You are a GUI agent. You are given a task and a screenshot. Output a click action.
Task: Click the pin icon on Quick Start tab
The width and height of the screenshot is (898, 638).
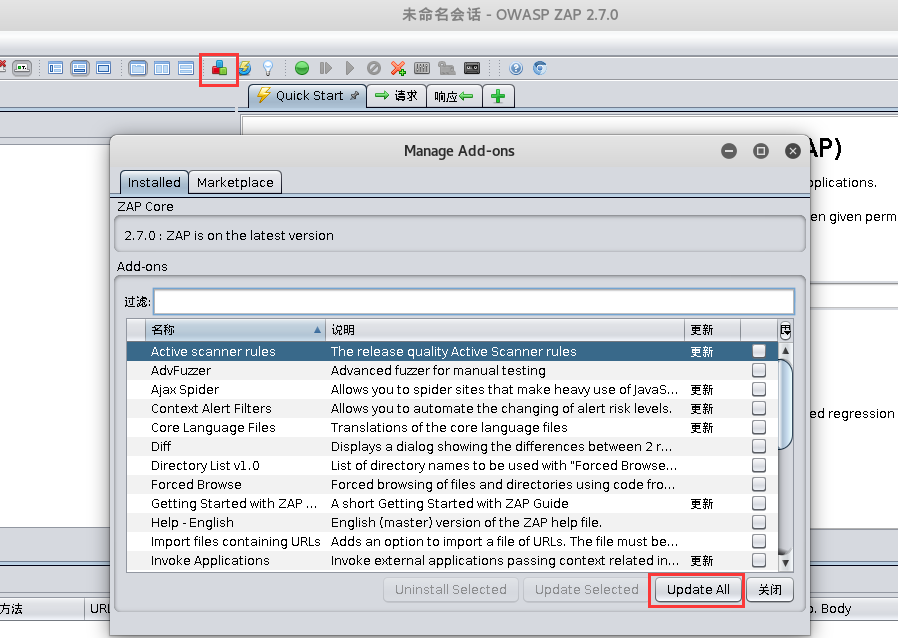point(355,96)
